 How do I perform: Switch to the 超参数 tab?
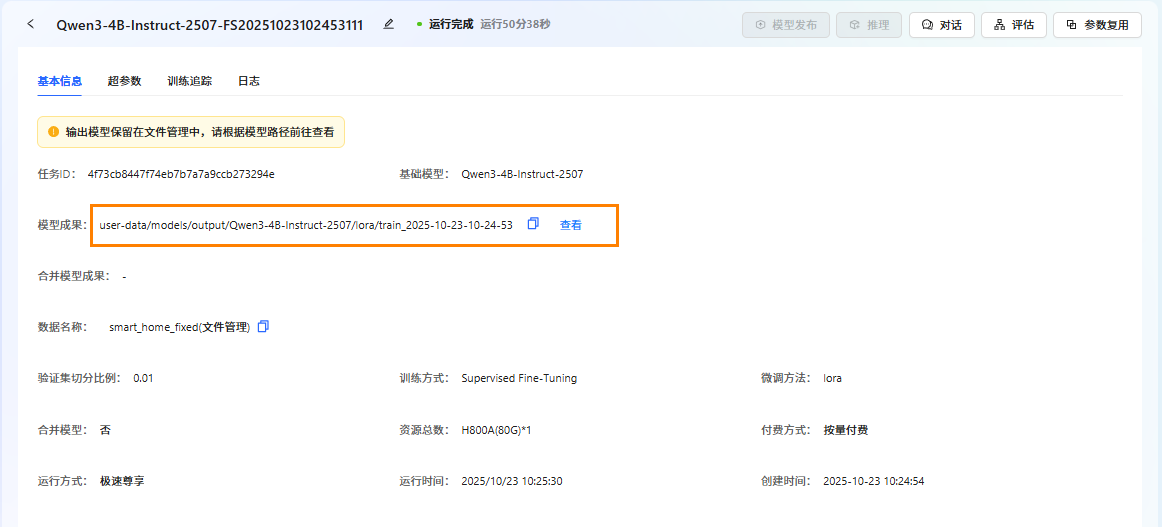[124, 81]
